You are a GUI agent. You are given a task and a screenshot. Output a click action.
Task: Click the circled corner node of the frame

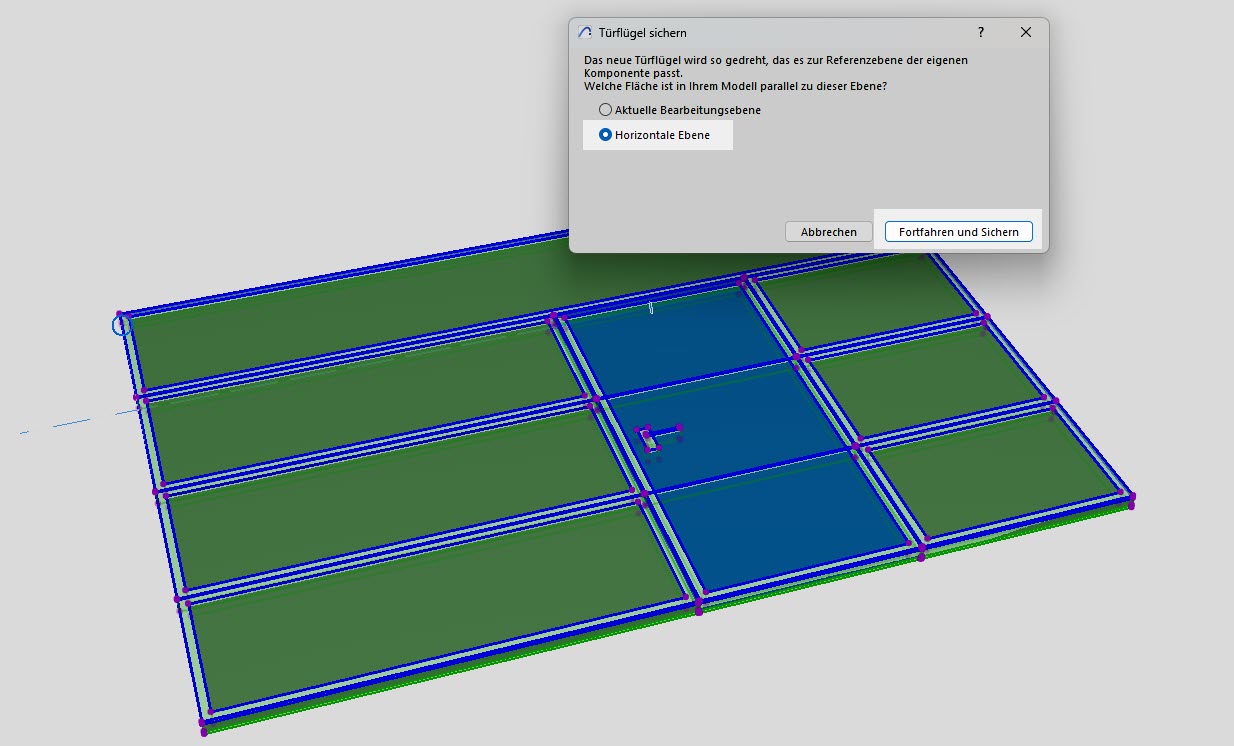pyautogui.click(x=121, y=323)
